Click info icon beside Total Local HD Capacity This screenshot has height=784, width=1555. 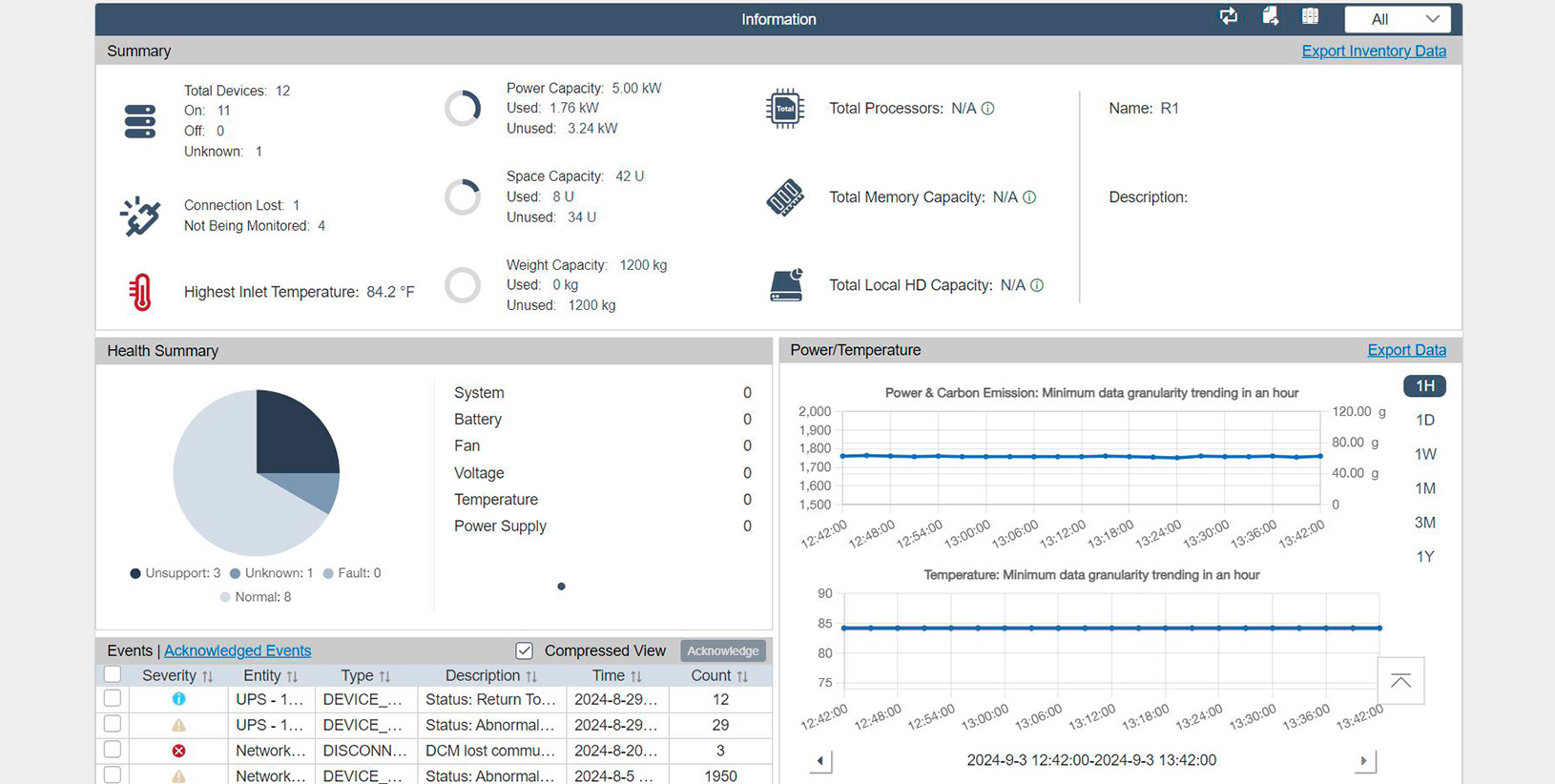point(1037,285)
